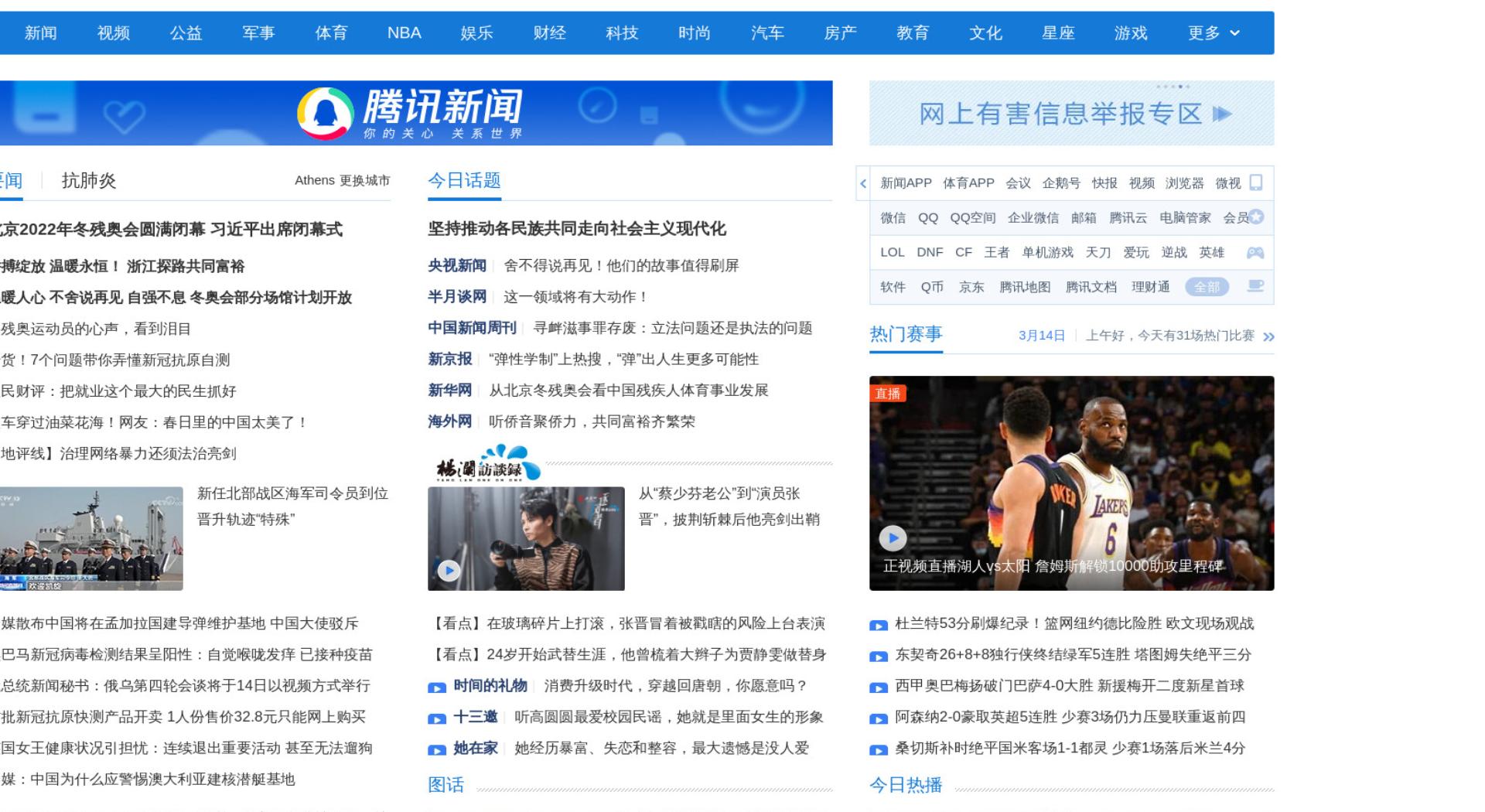Click the star icon after 会员

[x=1257, y=217]
